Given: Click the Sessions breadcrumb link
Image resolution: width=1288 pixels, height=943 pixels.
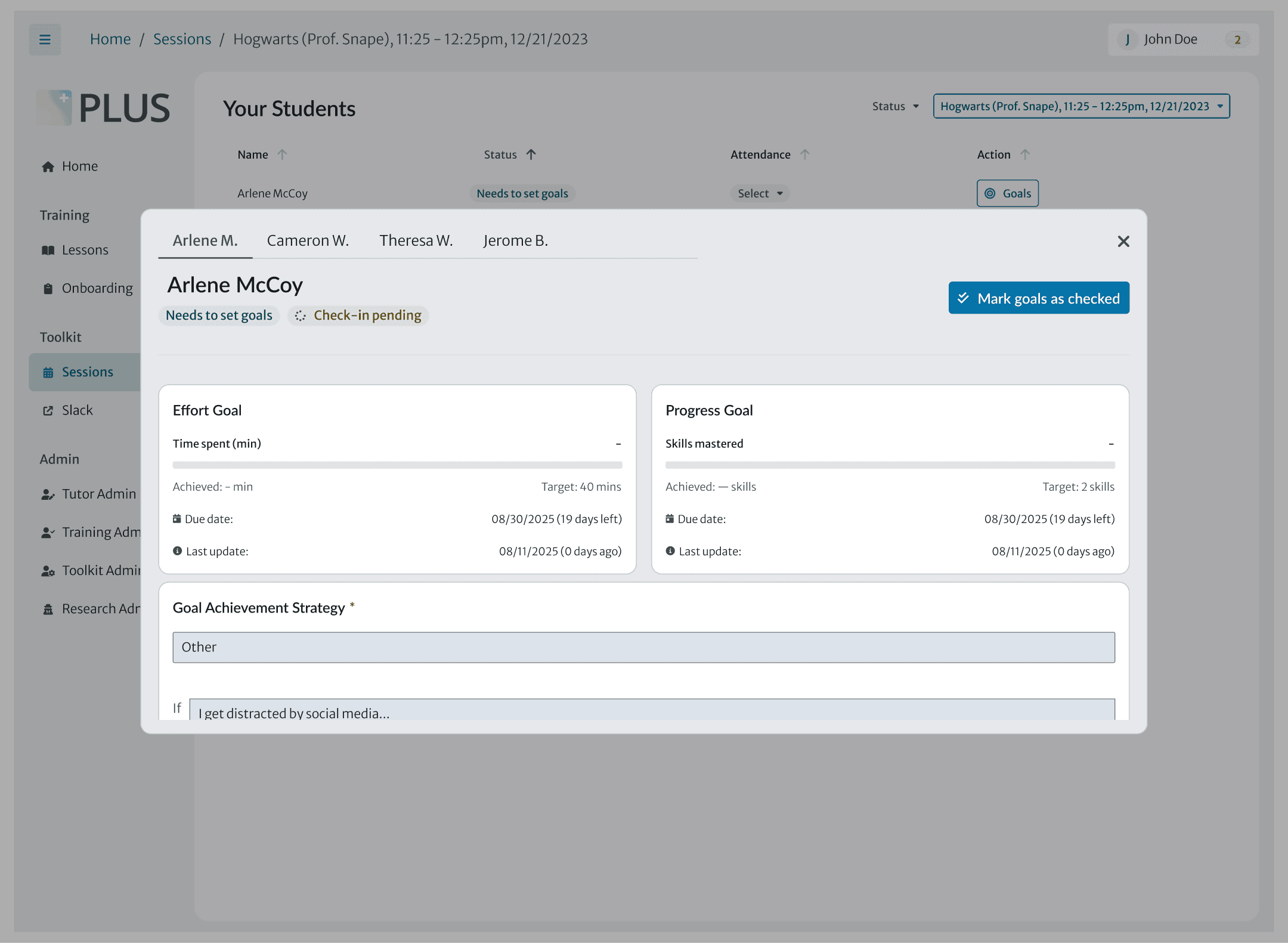Looking at the screenshot, I should [182, 39].
